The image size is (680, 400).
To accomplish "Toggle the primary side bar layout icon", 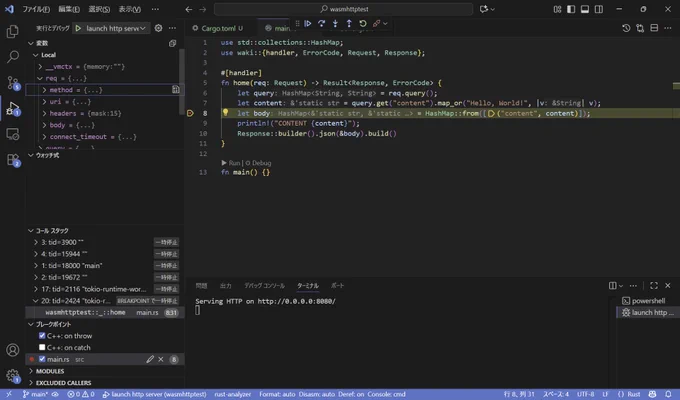I will [x=571, y=9].
